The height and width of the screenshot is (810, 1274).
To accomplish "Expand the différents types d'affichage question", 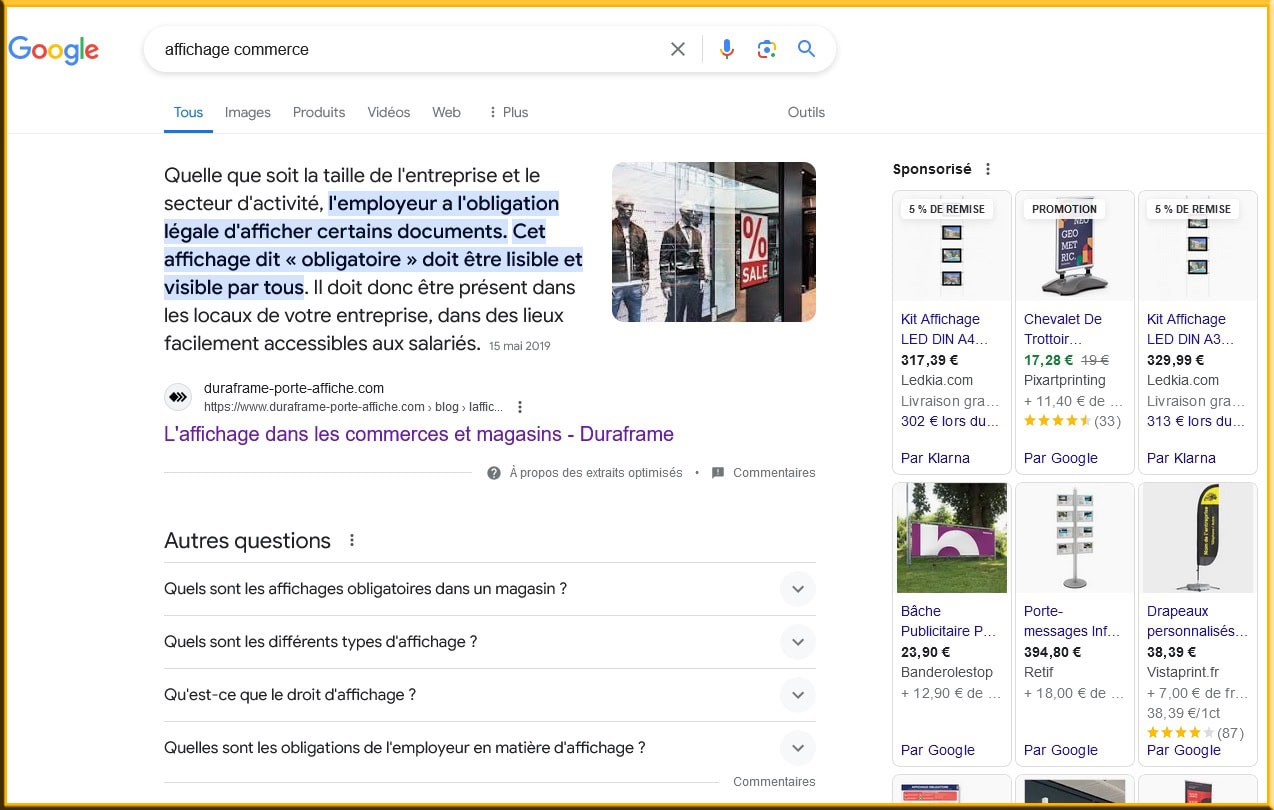I will click(798, 642).
